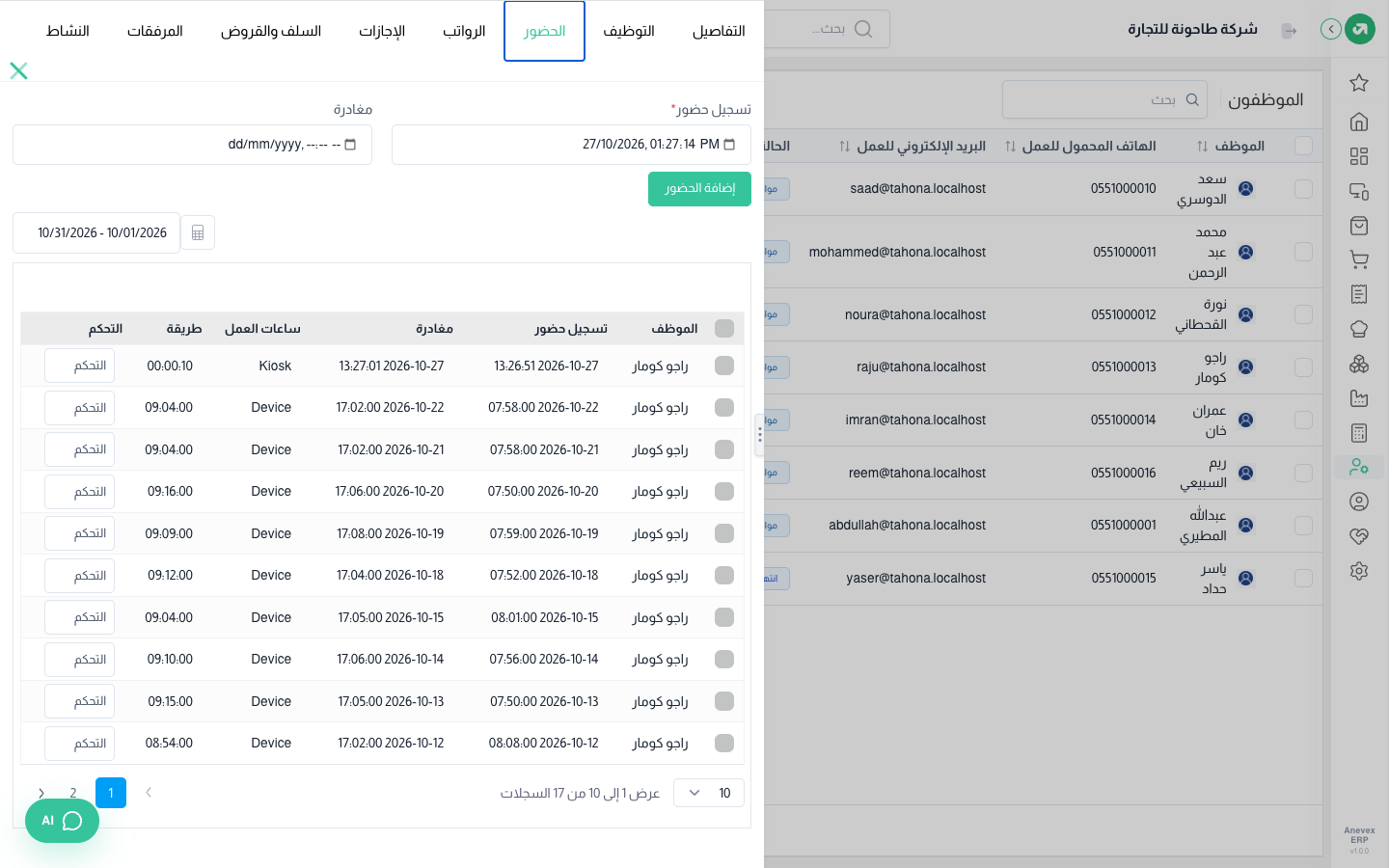Click the مغادرة datetime field
This screenshot has width=1389, height=868.
click(x=192, y=145)
